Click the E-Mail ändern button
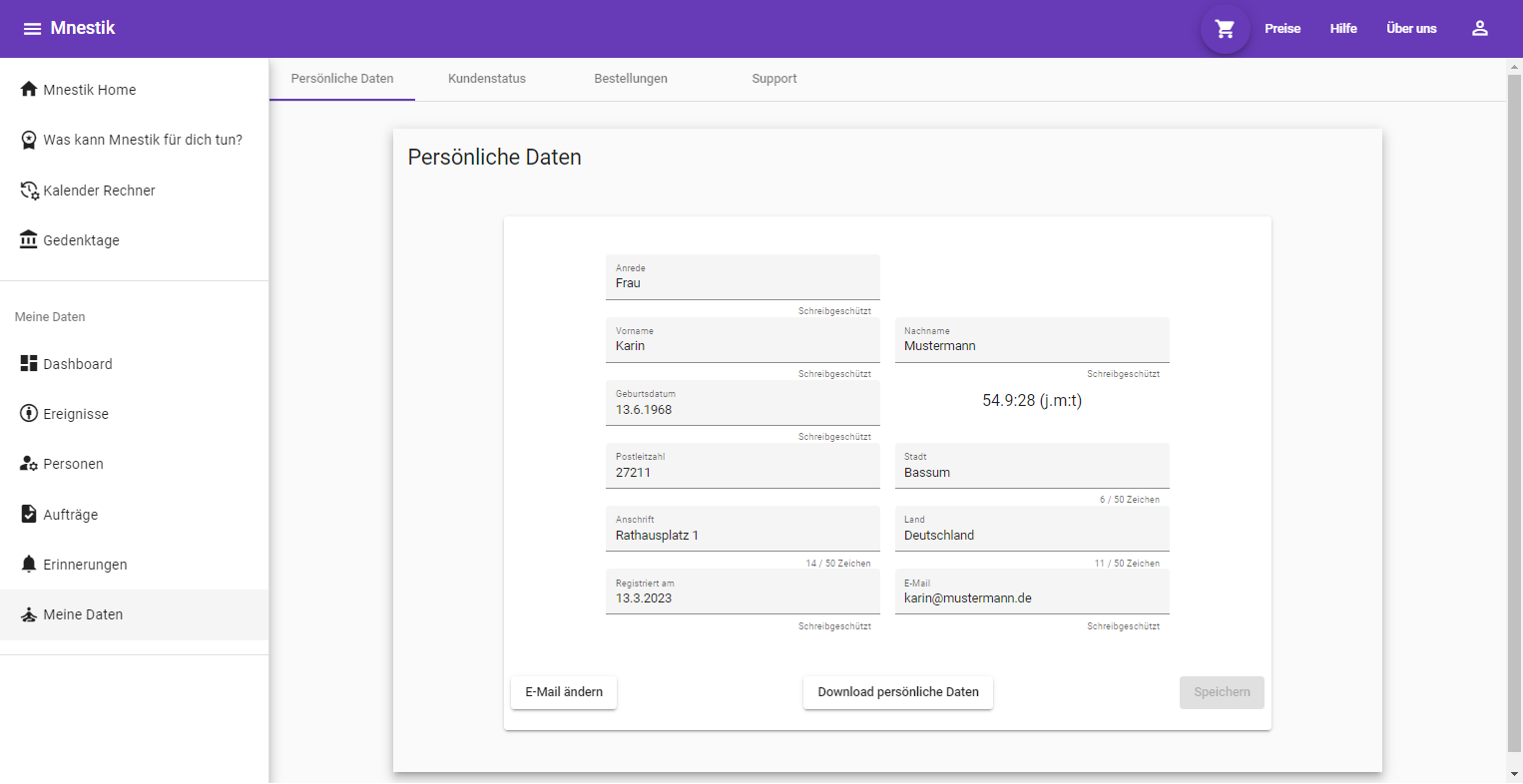 point(564,692)
